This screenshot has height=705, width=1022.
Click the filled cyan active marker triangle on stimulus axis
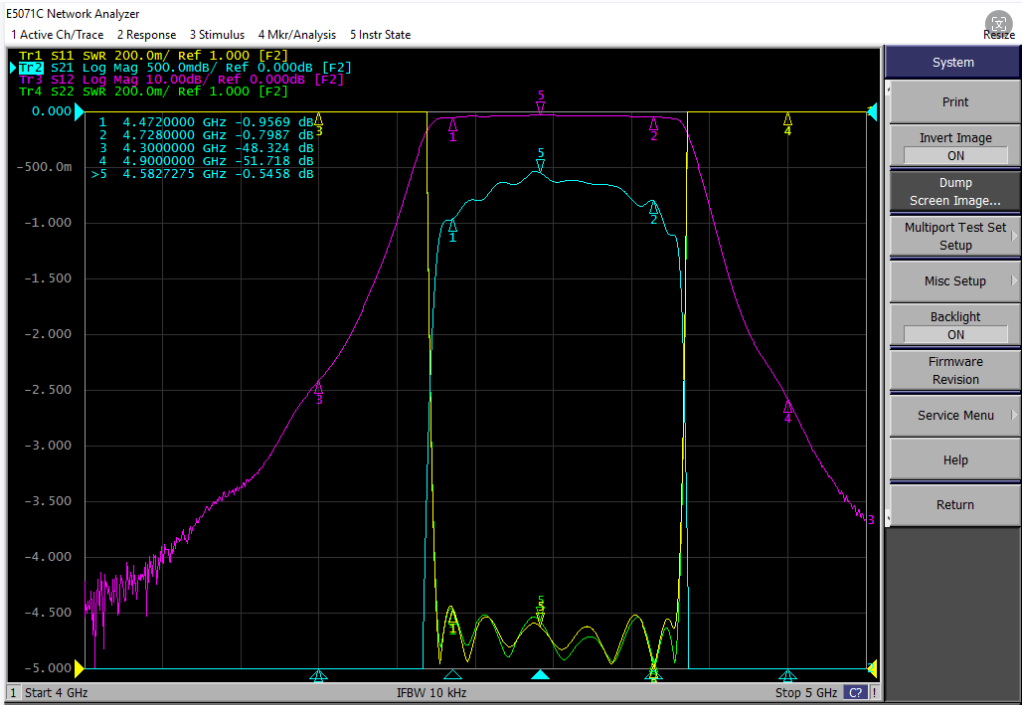[540, 674]
